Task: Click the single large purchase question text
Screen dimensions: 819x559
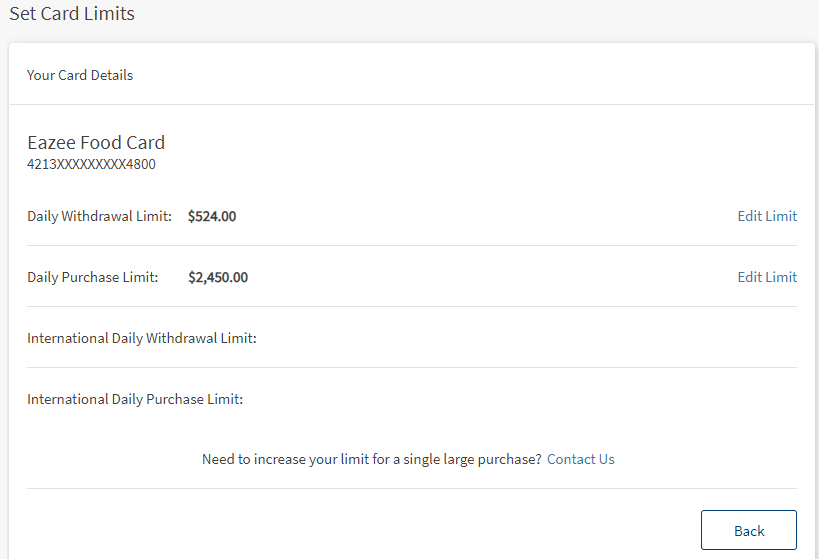Action: (x=371, y=459)
